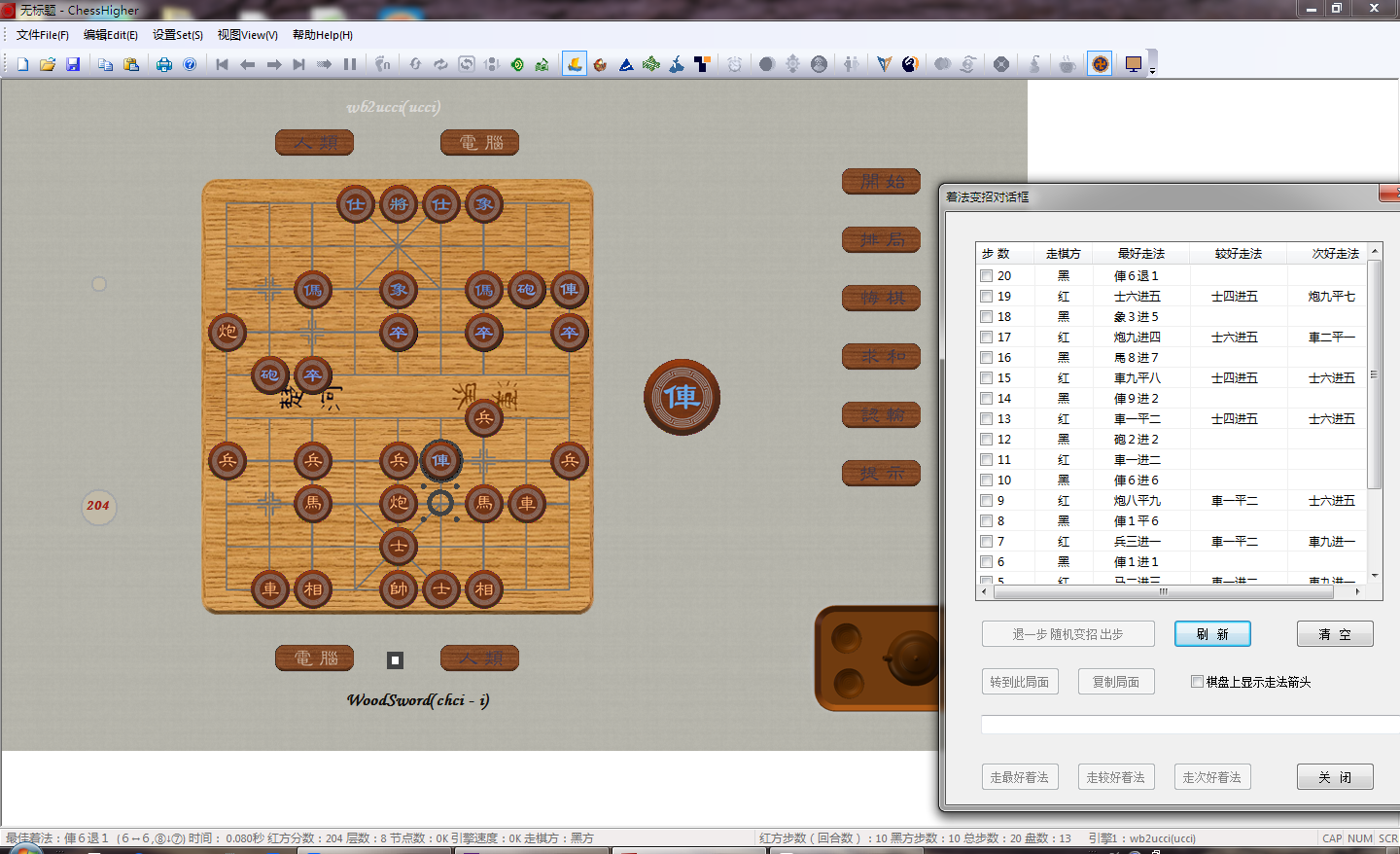Check the box for move 15
The width and height of the screenshot is (1400, 854).
pyautogui.click(x=987, y=378)
